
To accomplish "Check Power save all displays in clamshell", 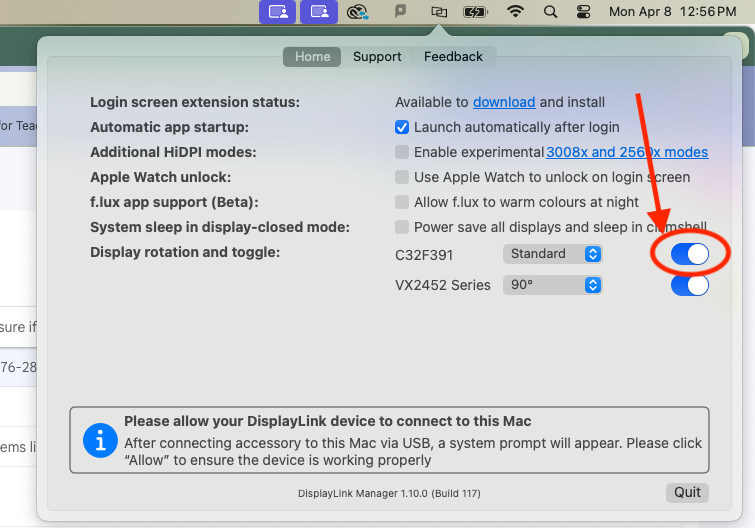I will (x=402, y=227).
